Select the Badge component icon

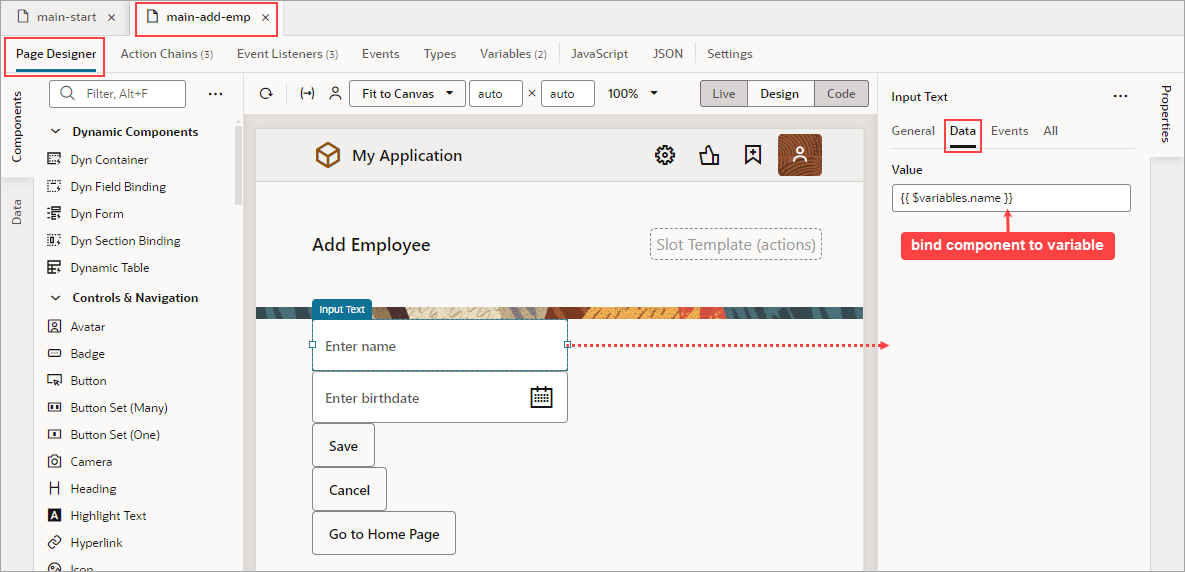[54, 354]
